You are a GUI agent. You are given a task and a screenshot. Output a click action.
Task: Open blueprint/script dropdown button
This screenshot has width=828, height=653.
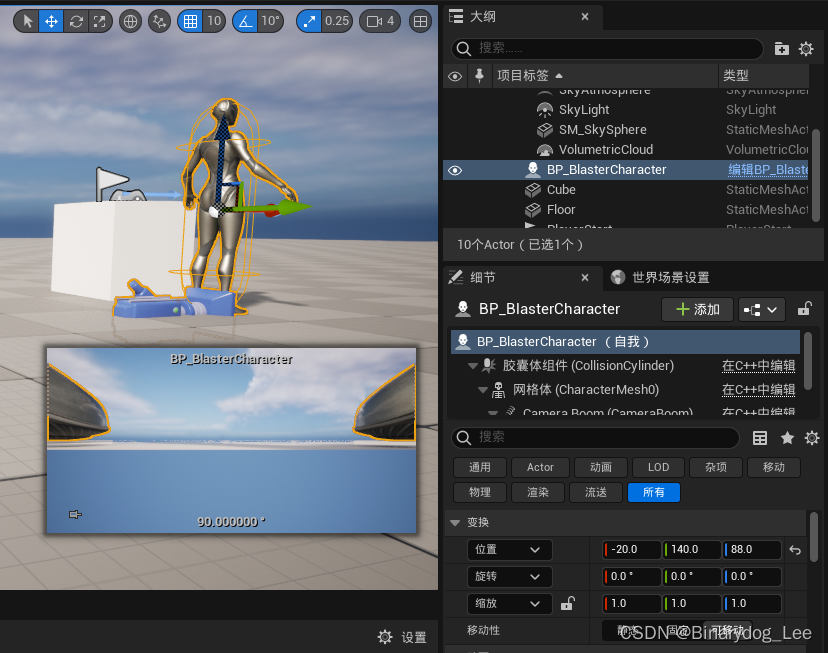click(761, 309)
